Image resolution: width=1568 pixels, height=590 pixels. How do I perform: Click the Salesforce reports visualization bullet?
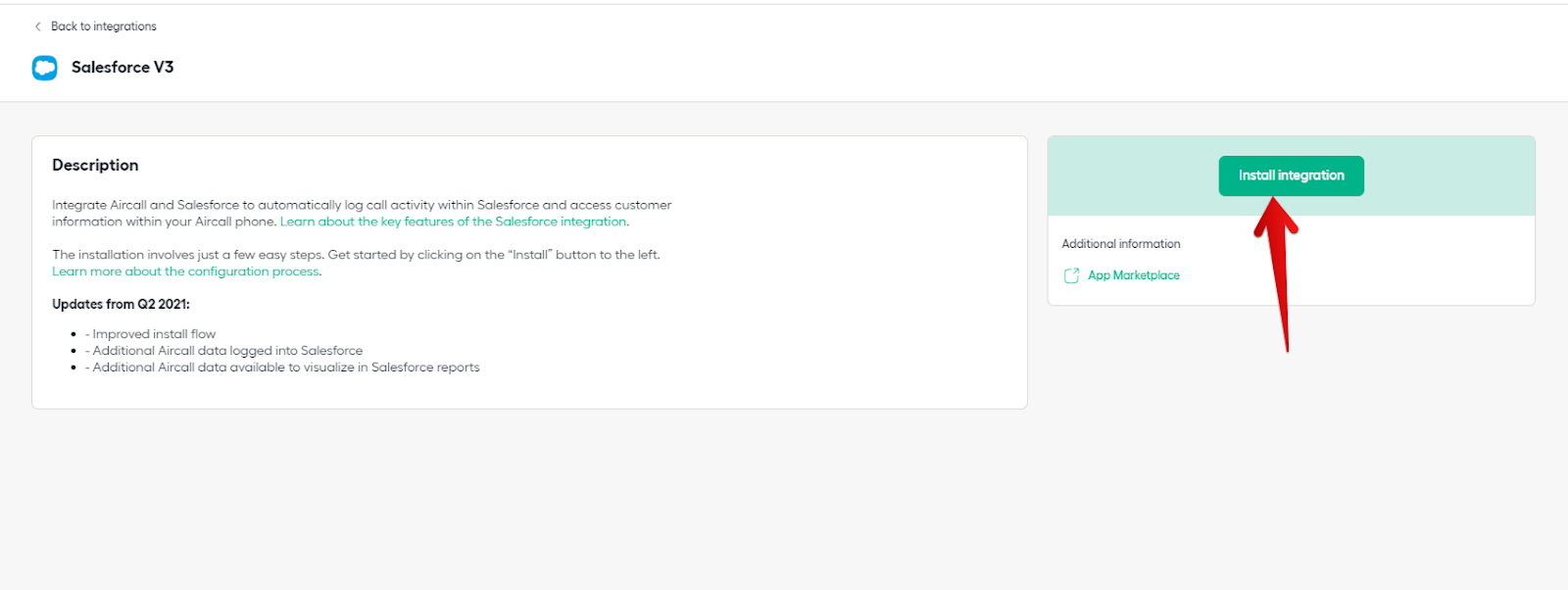click(x=282, y=368)
